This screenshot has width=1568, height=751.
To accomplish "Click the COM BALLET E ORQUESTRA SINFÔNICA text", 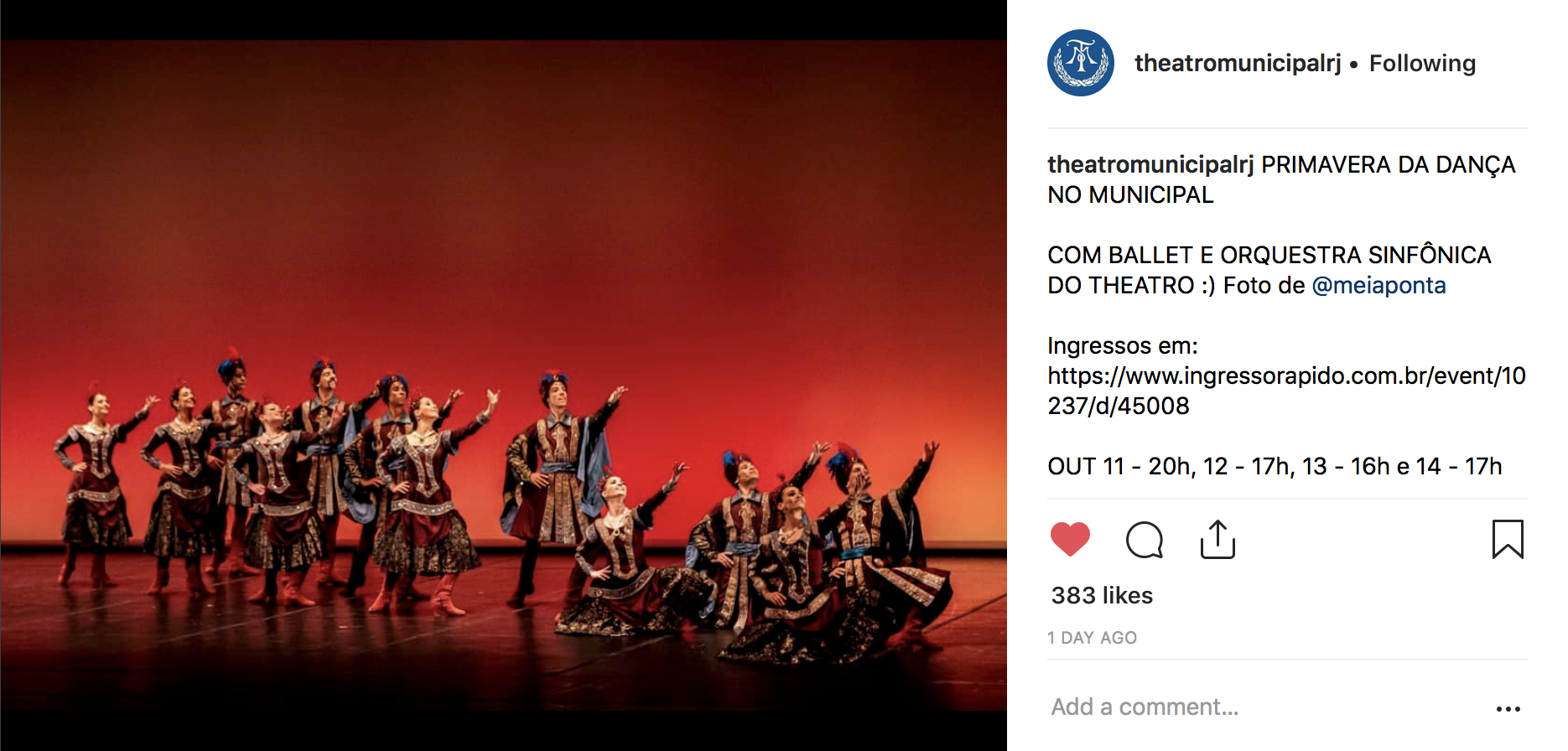I will click(x=1269, y=255).
